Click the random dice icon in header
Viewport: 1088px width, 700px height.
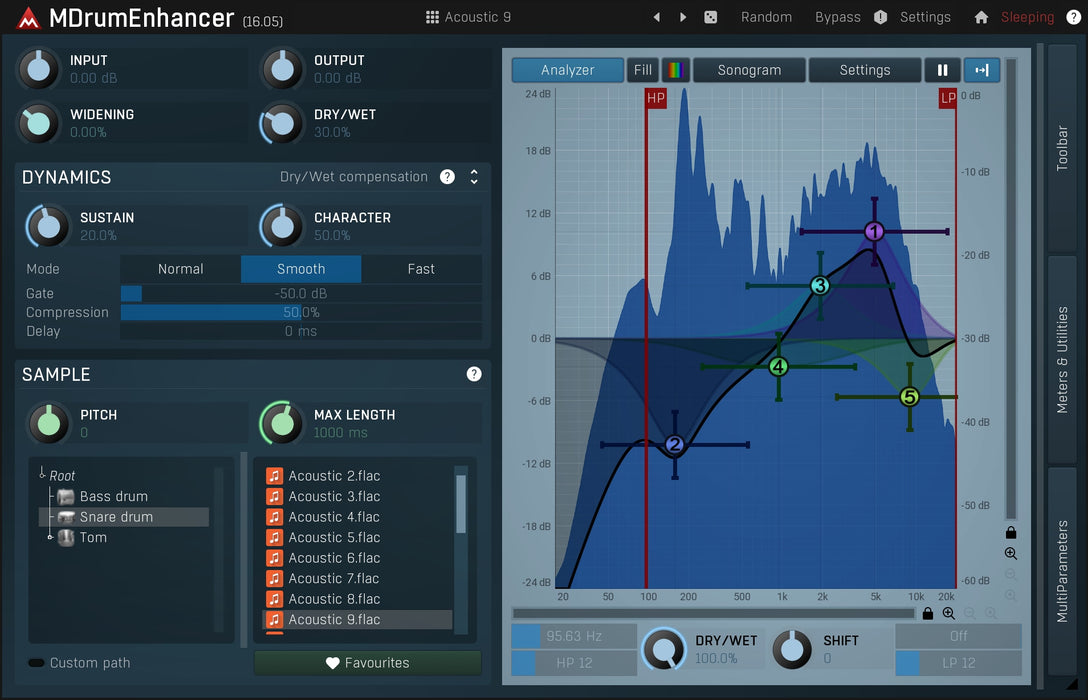tap(710, 17)
